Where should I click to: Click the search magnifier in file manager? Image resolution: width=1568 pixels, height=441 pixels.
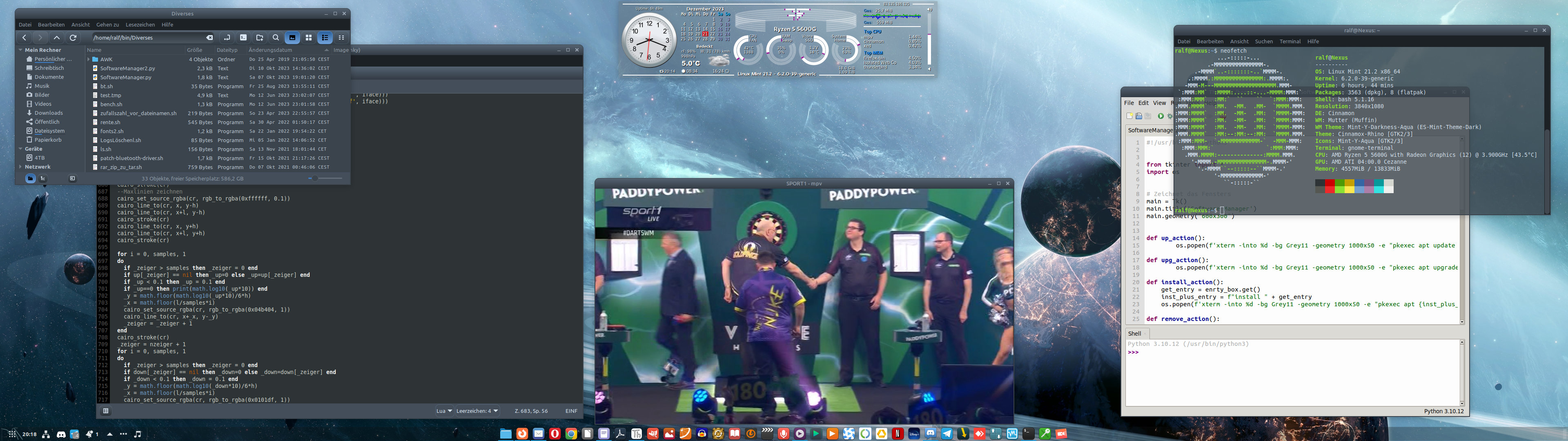(x=276, y=38)
